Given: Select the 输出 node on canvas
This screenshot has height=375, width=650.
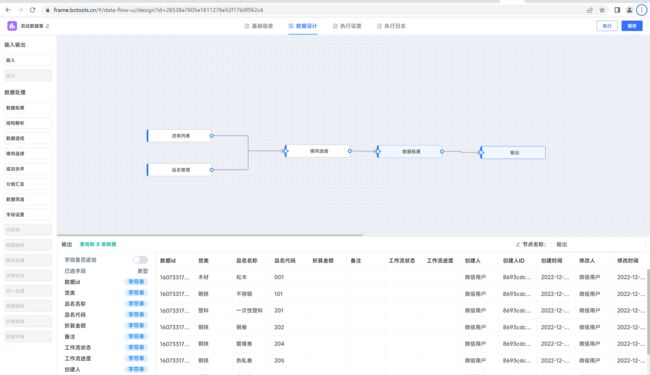Looking at the screenshot, I should coord(513,152).
